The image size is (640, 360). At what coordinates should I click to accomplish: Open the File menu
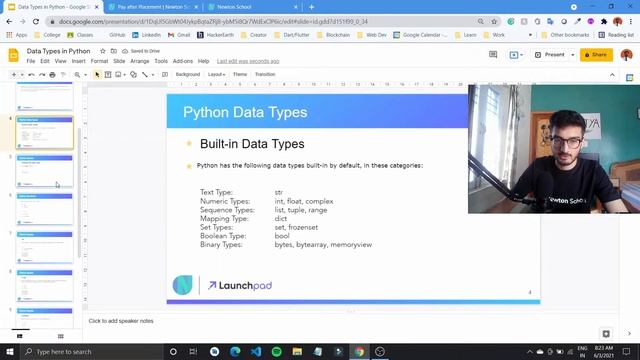click(31, 61)
